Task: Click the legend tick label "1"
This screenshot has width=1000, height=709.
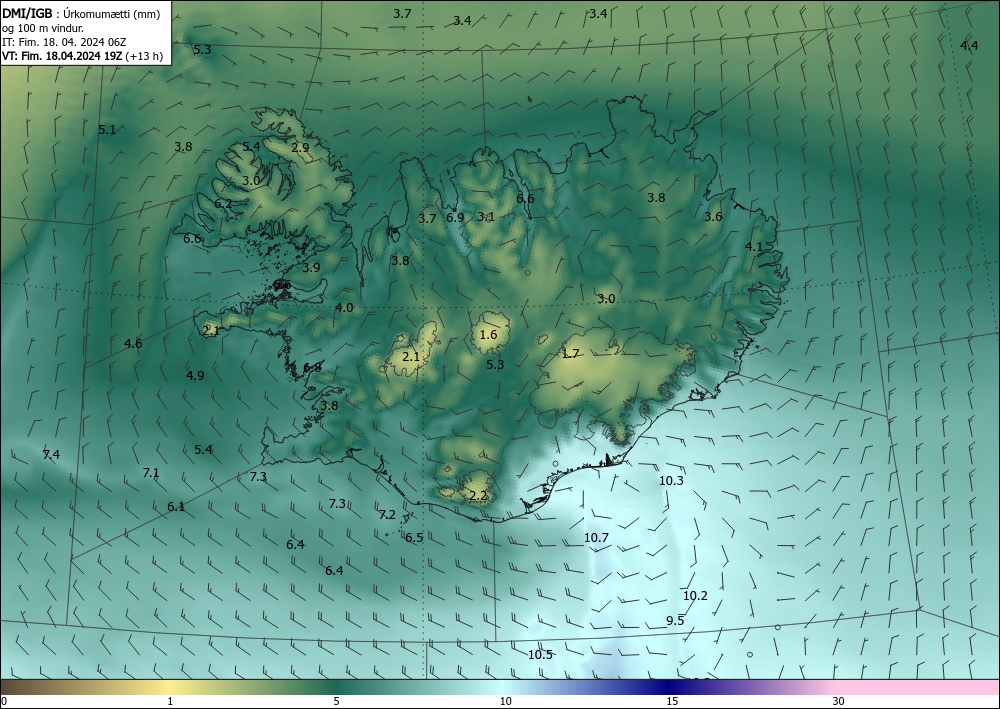Action: click(x=170, y=701)
